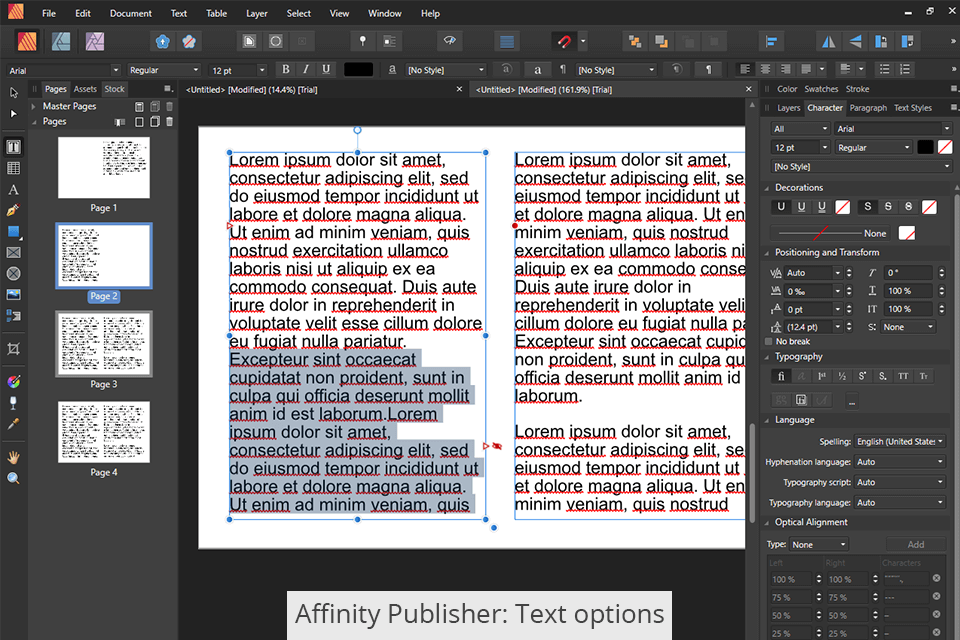Select the Color Picker eyedropper tool
This screenshot has width=960, height=640.
[x=13, y=424]
